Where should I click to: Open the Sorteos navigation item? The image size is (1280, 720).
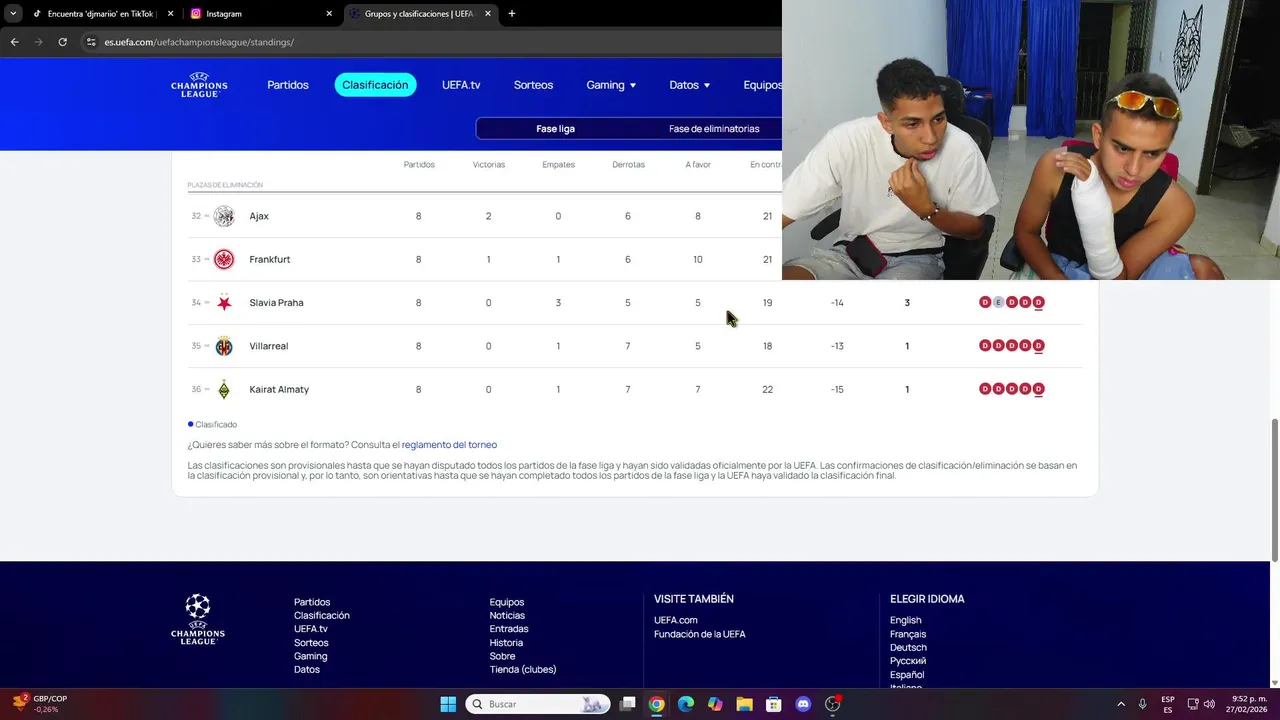[533, 85]
